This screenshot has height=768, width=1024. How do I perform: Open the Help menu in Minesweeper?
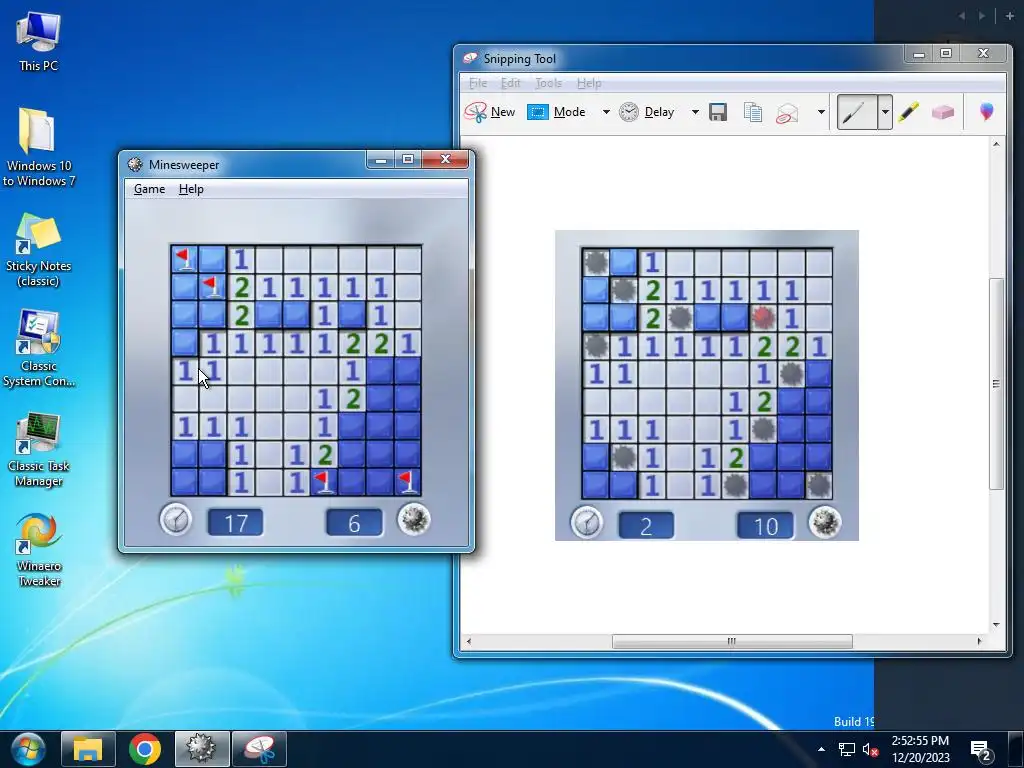(x=191, y=189)
